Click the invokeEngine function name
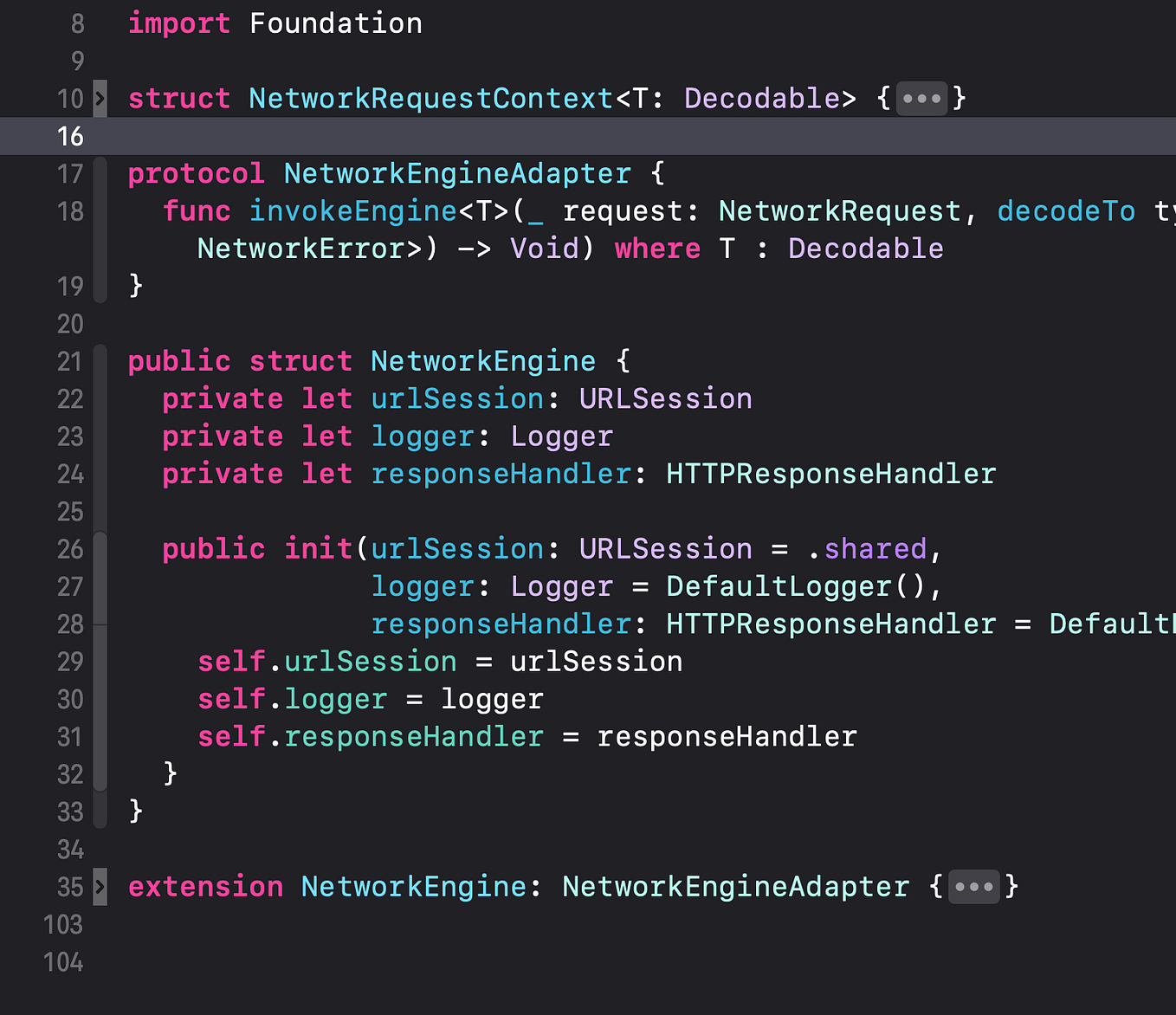 353,210
